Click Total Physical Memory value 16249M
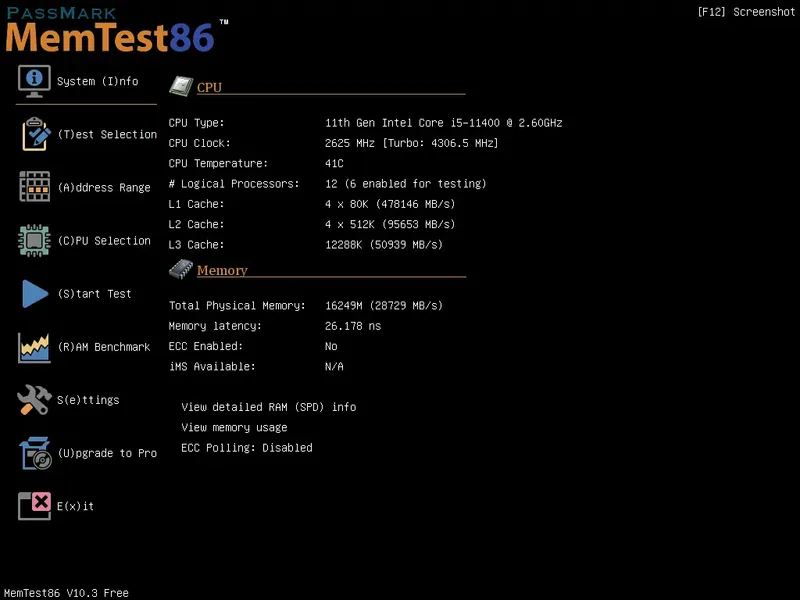 (x=384, y=306)
